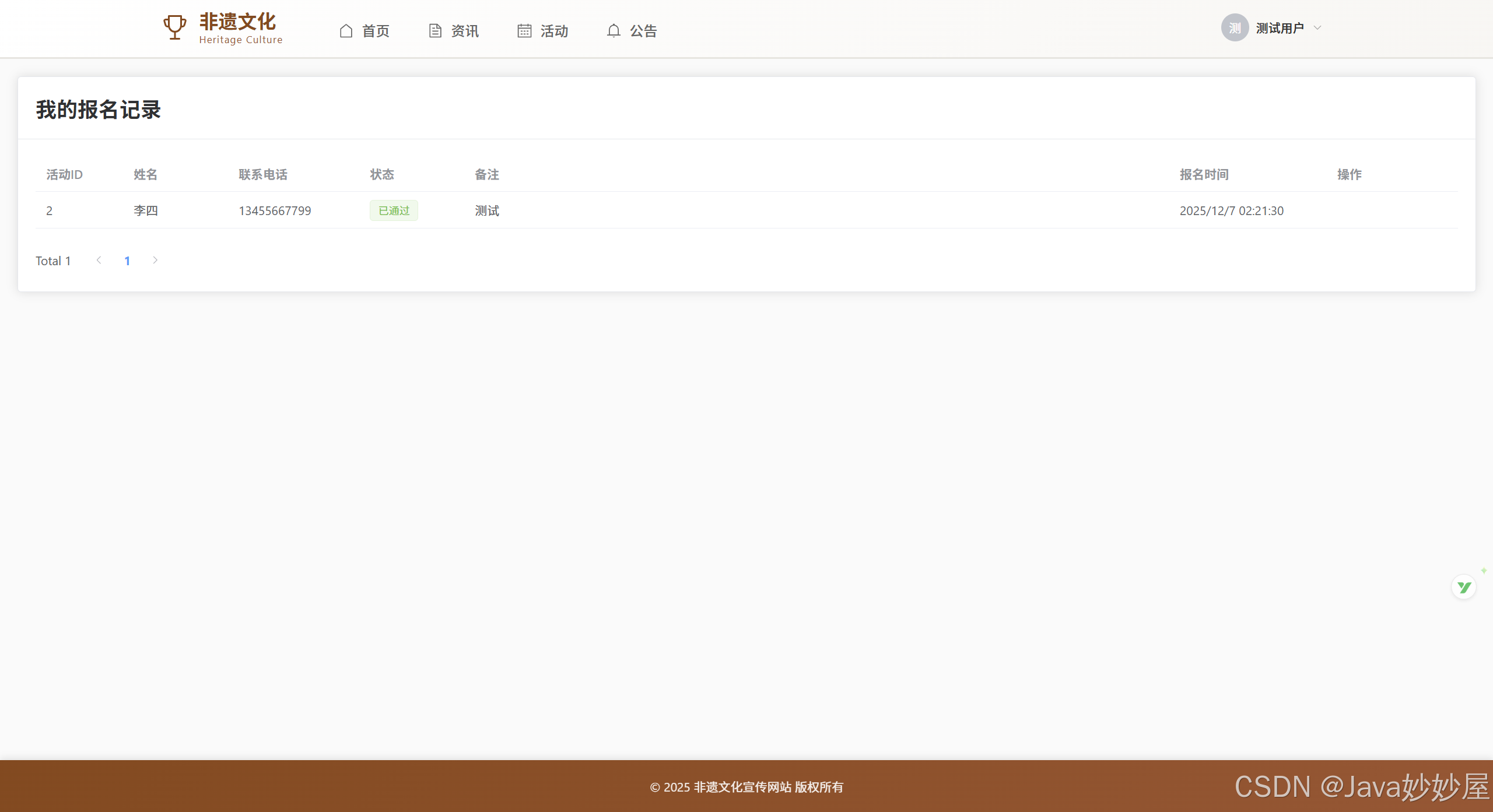This screenshot has width=1493, height=812.
Task: Click the calendar icon beside 活动
Action: coord(524,31)
